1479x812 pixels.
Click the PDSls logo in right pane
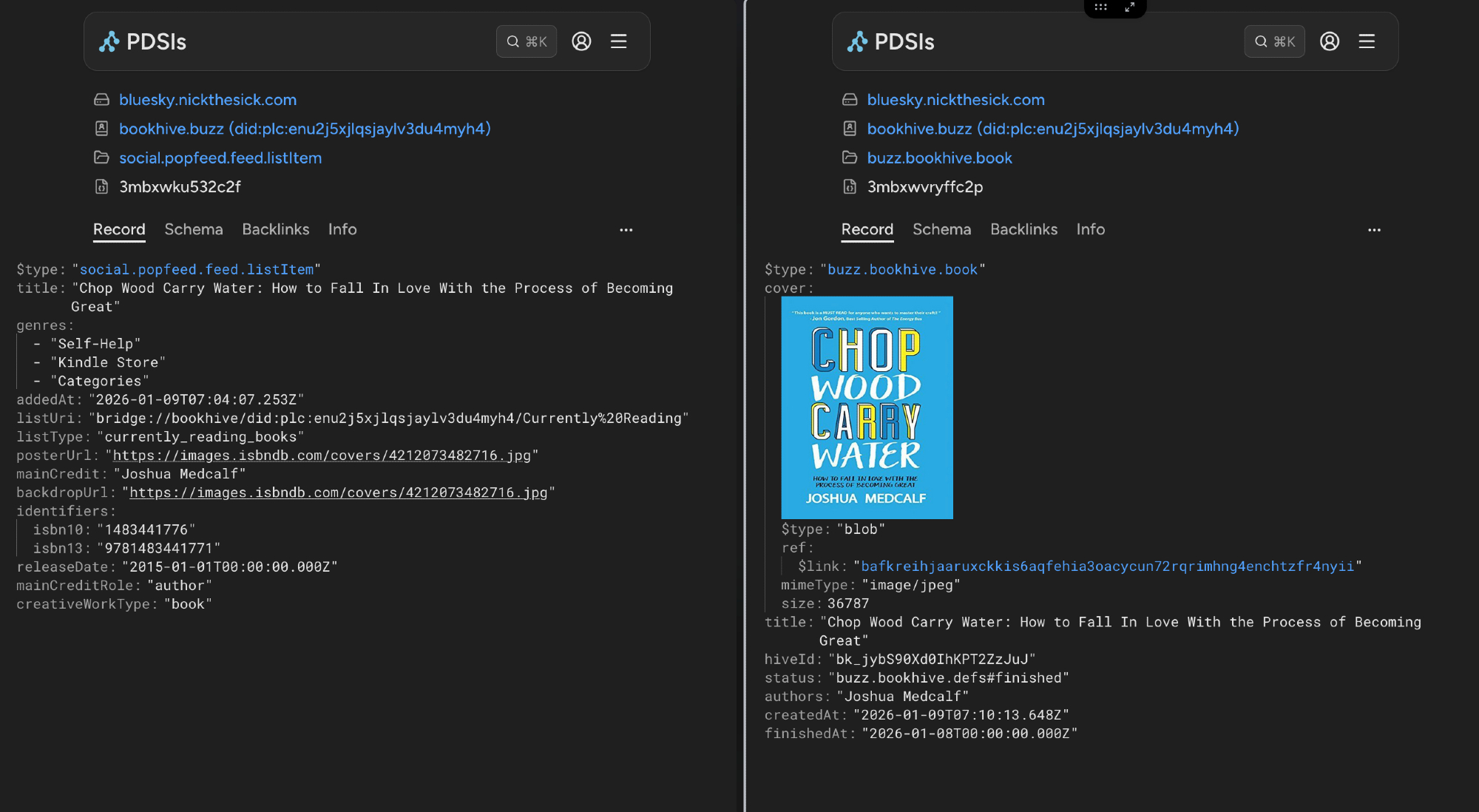pos(891,41)
